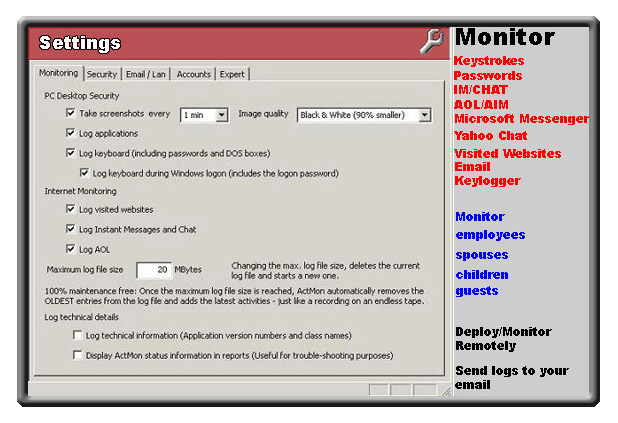Click the Deploy/Monitor Remotely text
The image size is (618, 423).
tap(503, 339)
